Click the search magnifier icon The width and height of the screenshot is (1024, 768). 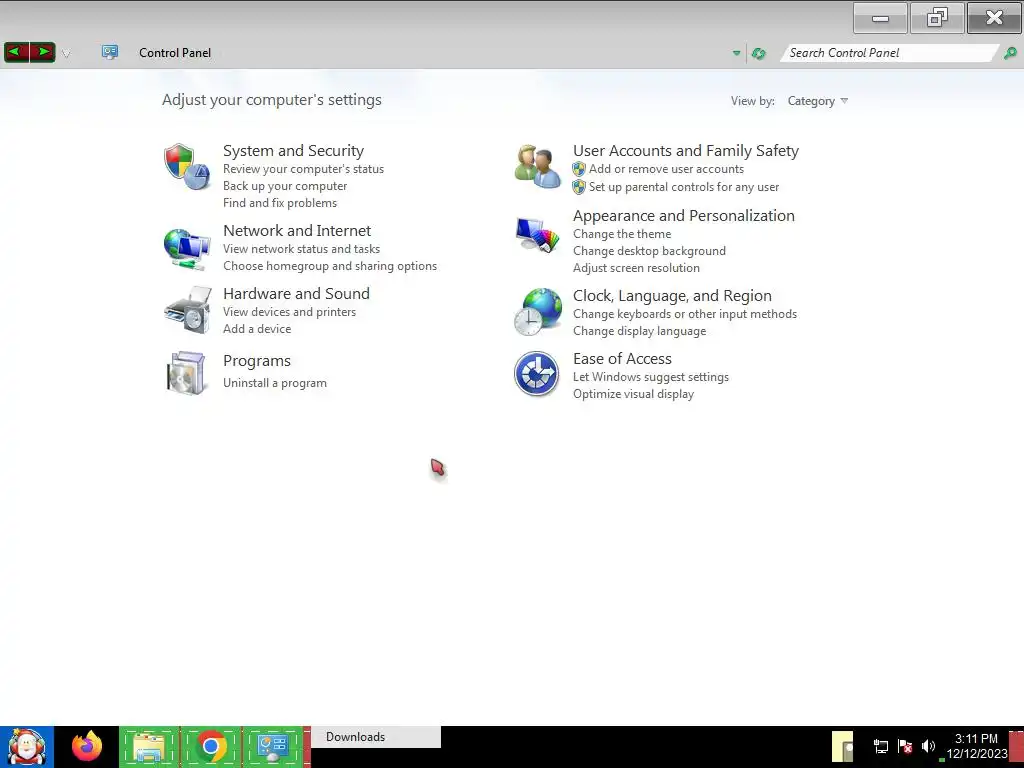pyautogui.click(x=1010, y=53)
